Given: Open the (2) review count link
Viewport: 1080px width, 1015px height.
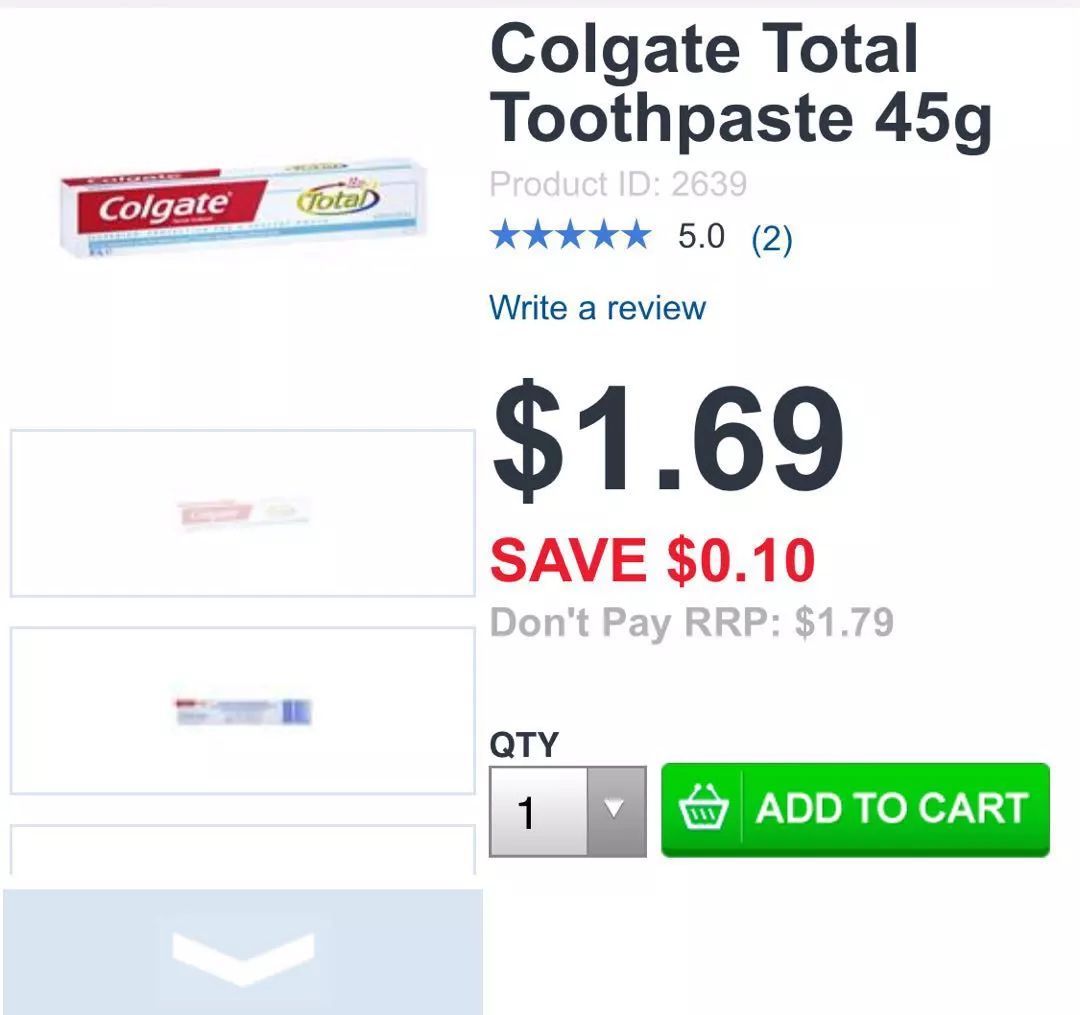Looking at the screenshot, I should [x=771, y=238].
